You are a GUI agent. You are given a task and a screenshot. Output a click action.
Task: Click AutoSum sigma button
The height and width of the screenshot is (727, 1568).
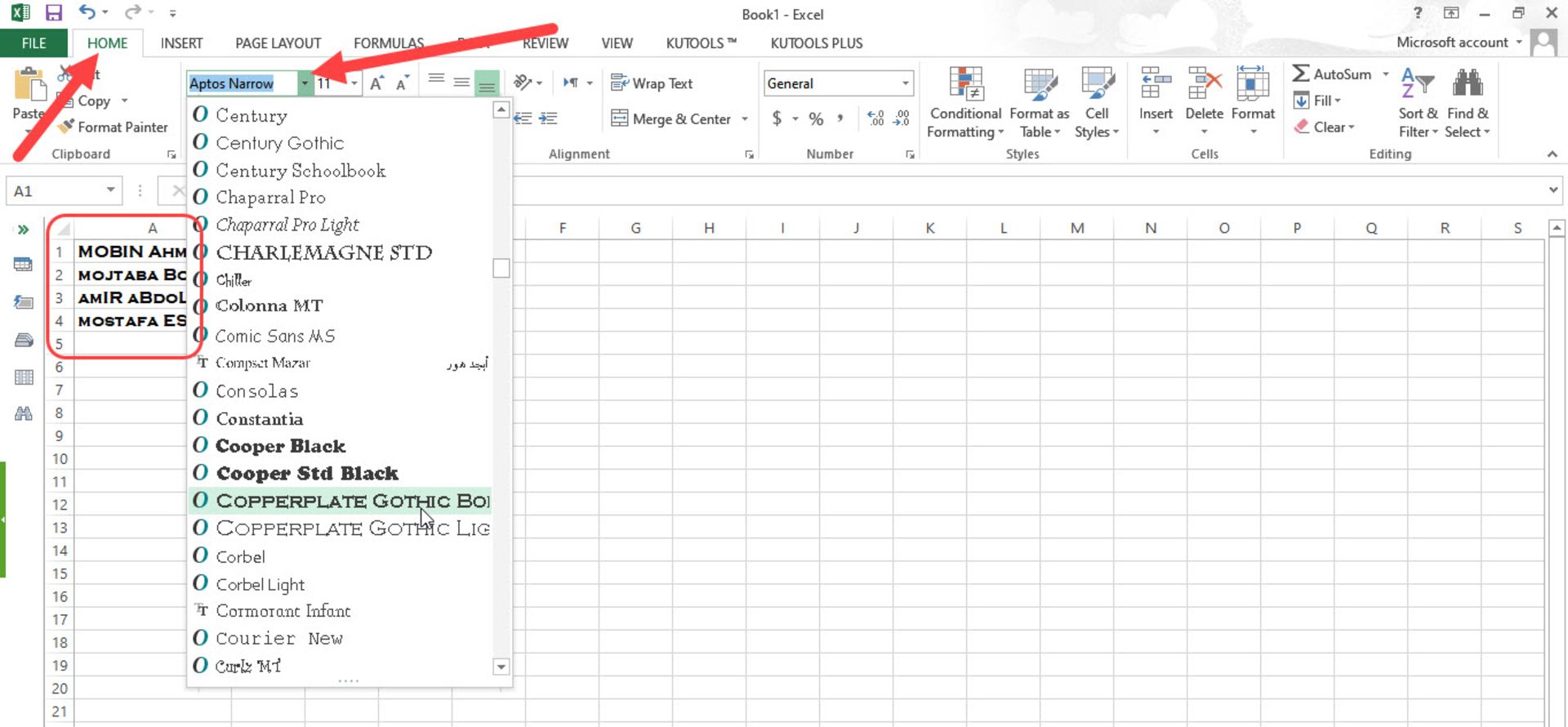point(1333,74)
